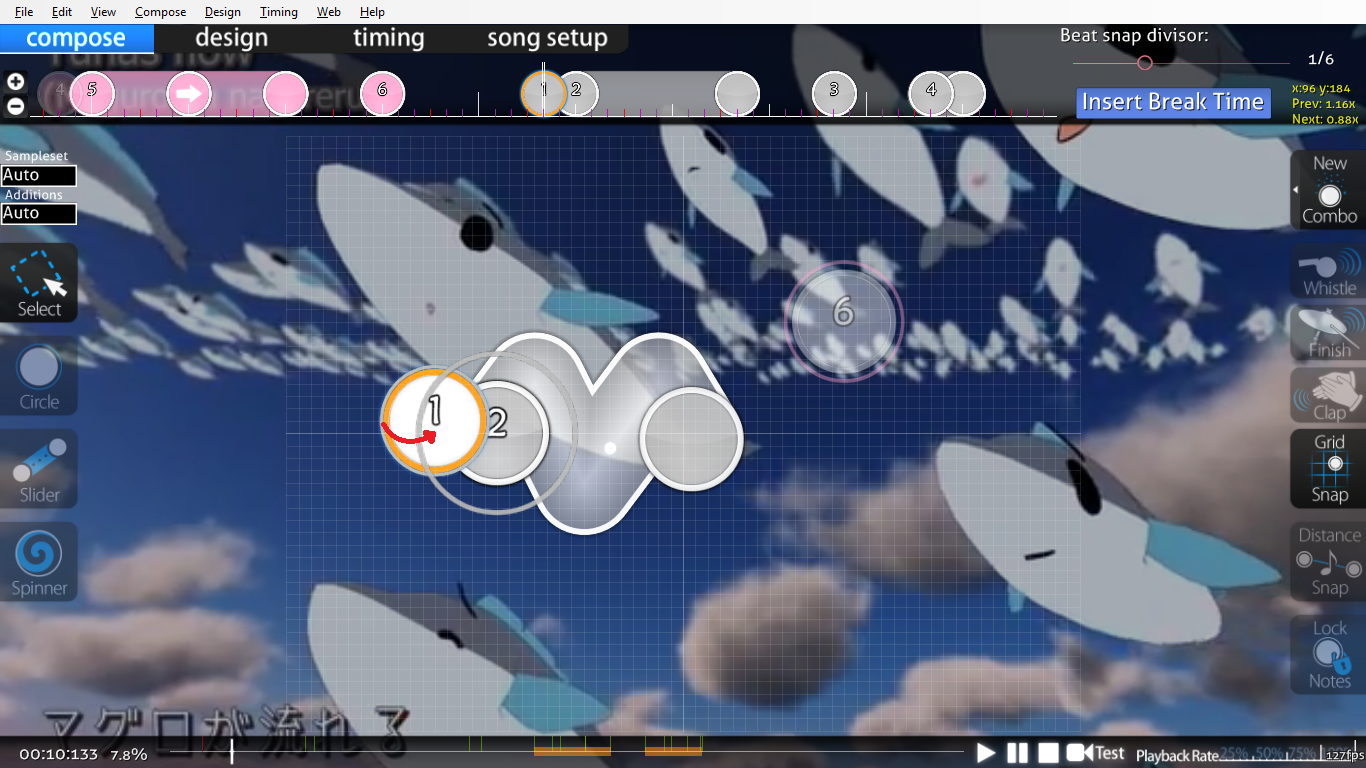
Task: Start playback with the play button
Action: point(986,753)
